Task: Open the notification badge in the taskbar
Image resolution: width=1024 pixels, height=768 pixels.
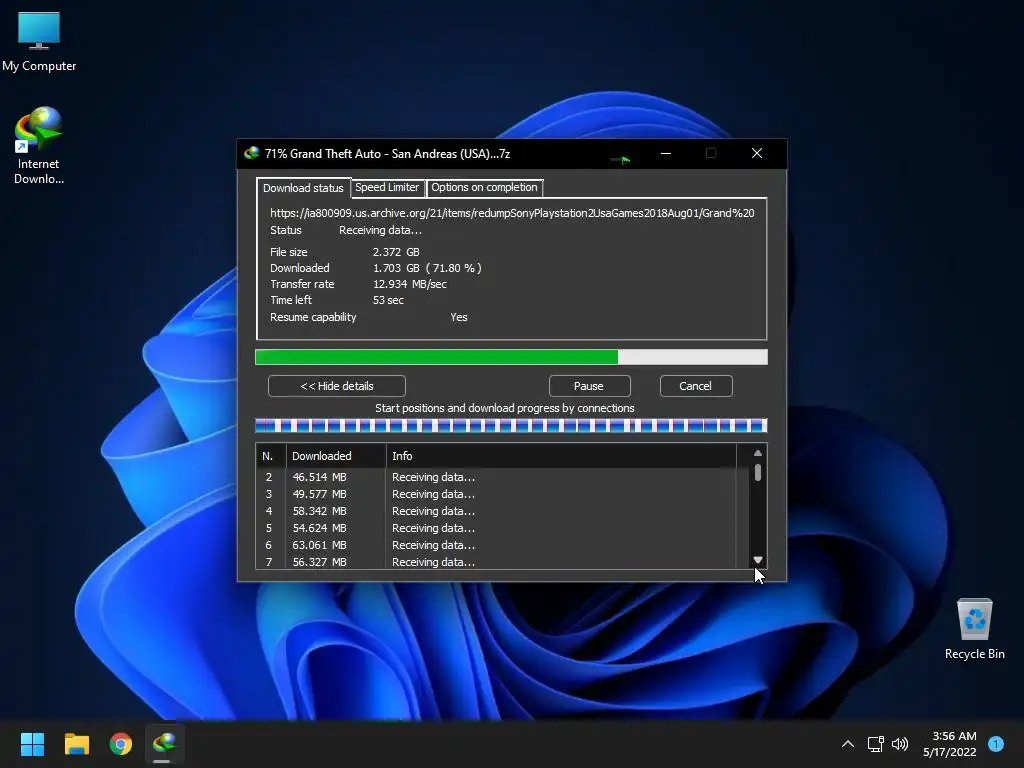Action: (996, 744)
